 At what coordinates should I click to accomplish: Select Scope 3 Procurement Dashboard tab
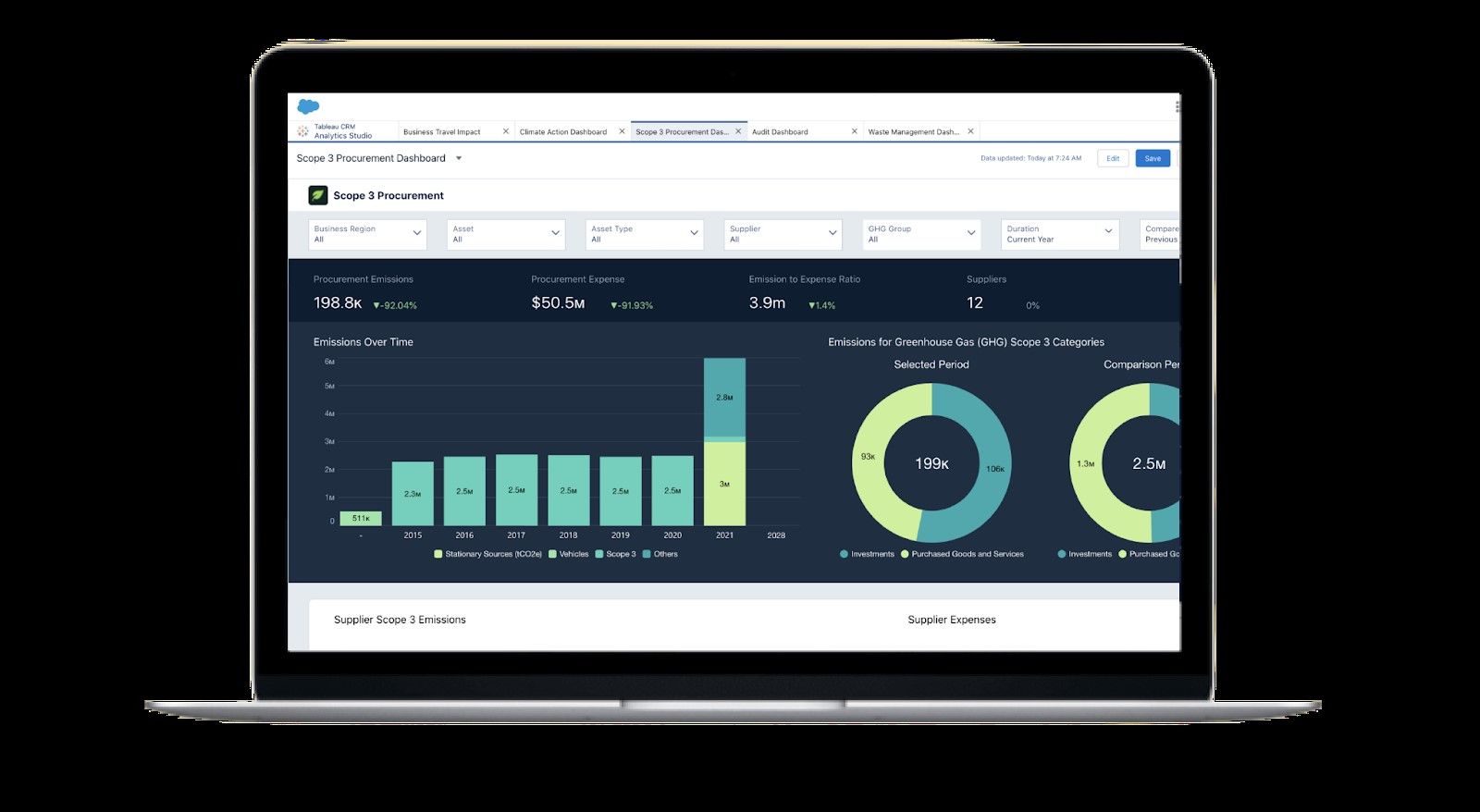[682, 132]
